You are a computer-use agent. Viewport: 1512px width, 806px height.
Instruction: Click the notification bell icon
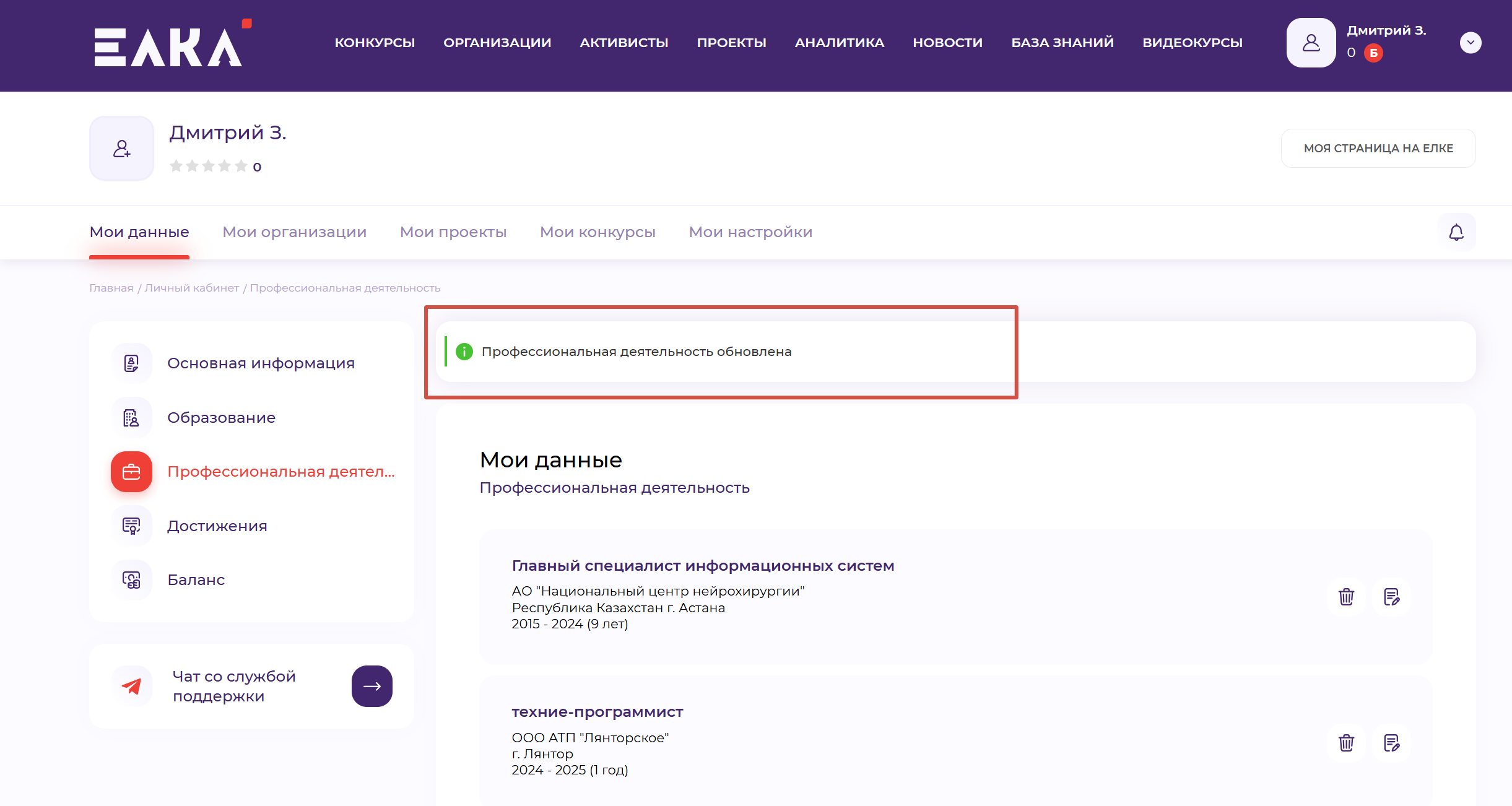[1456, 232]
